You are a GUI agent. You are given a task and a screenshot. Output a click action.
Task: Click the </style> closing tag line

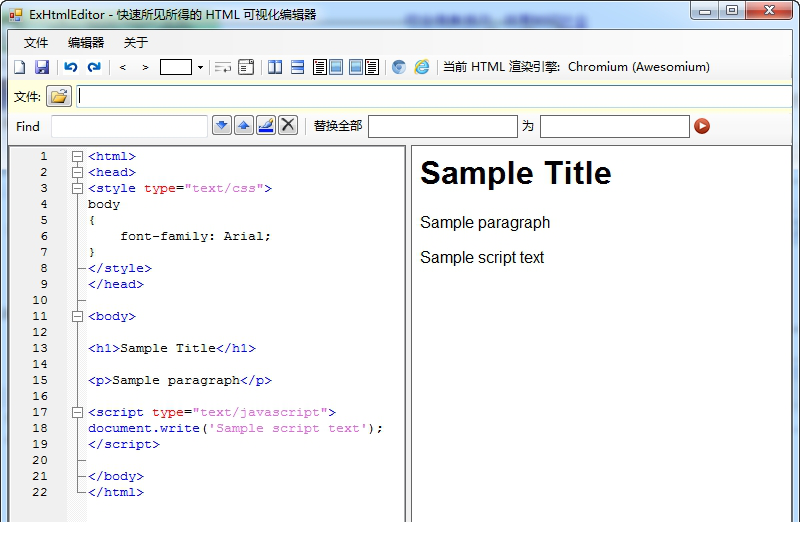tap(120, 268)
